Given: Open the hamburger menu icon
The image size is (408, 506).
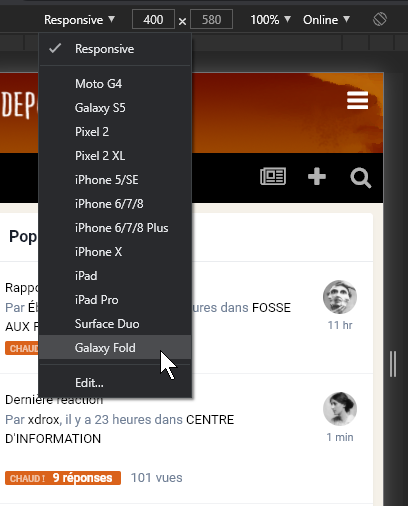Looking at the screenshot, I should point(357,100).
